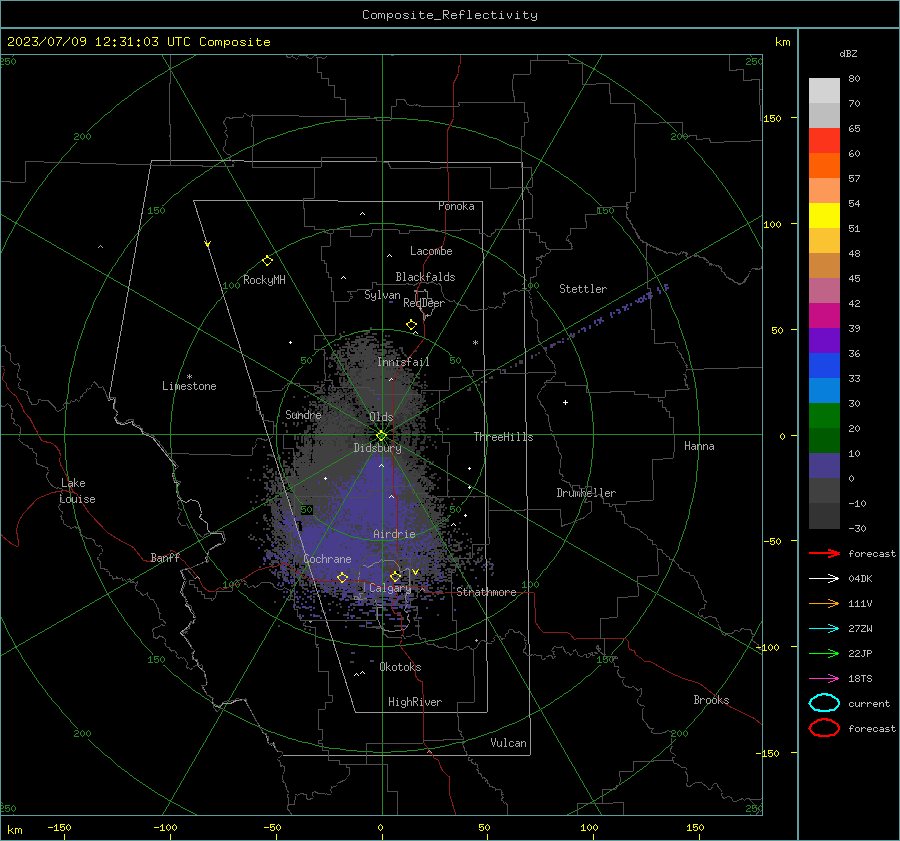Click the Innisfail city label
Viewport: 900px width, 841px height.
(403, 362)
